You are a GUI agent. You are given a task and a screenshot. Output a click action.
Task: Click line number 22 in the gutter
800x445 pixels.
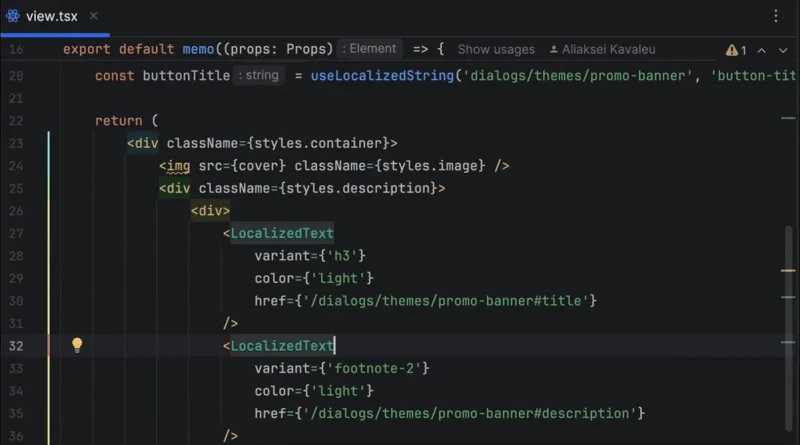pyautogui.click(x=15, y=120)
